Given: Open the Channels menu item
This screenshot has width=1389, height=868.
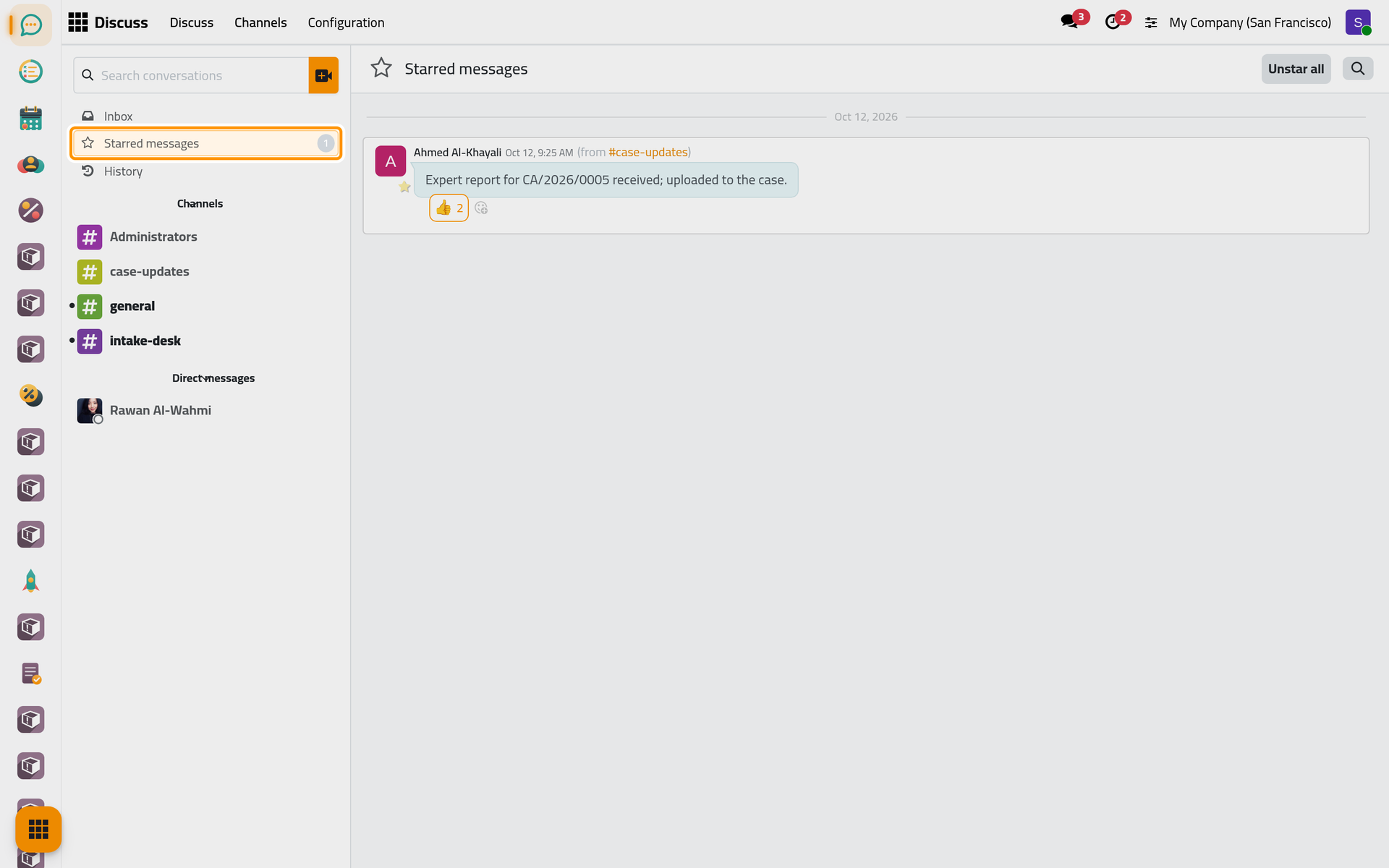Looking at the screenshot, I should (x=260, y=22).
